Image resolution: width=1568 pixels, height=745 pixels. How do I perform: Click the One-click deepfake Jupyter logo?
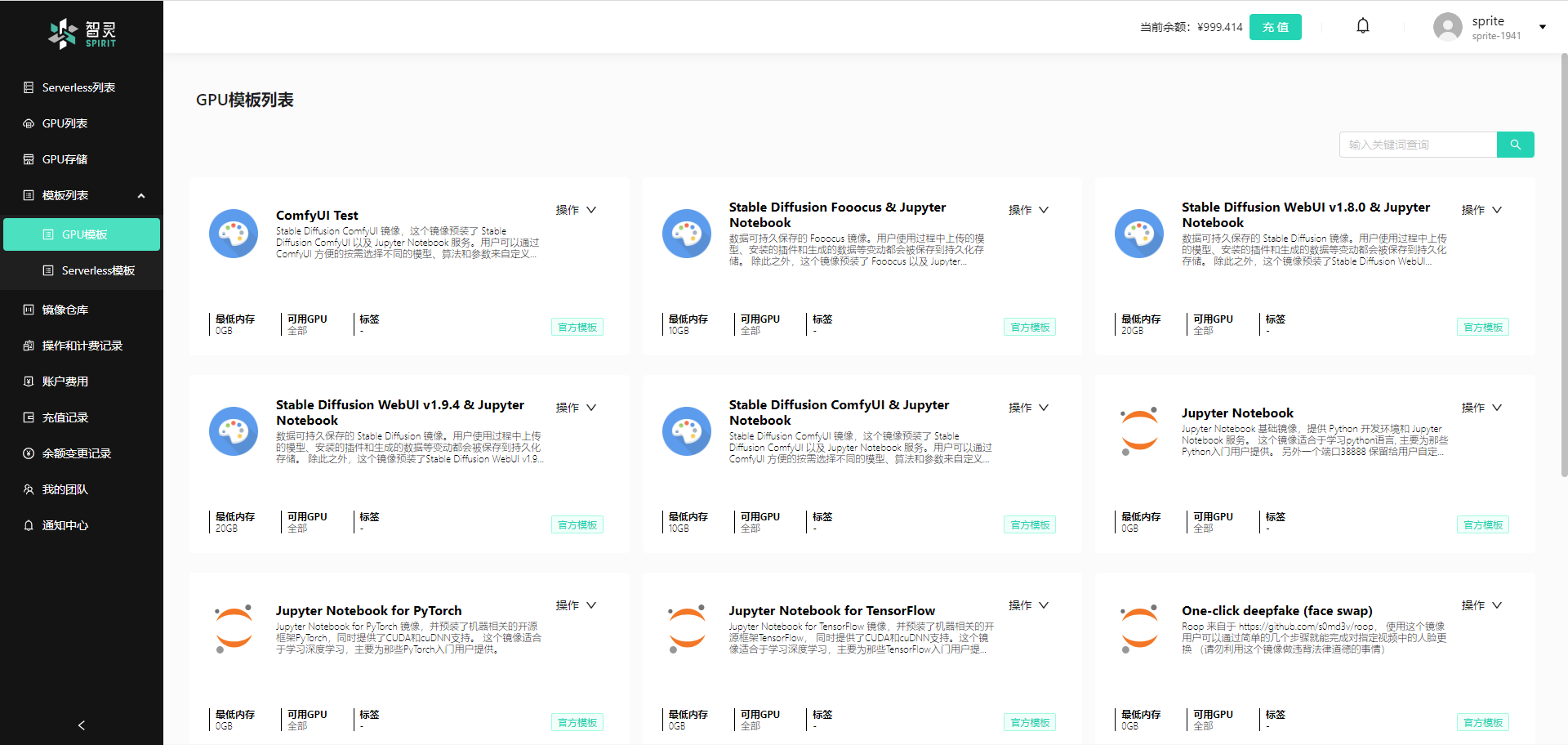[x=1139, y=629]
